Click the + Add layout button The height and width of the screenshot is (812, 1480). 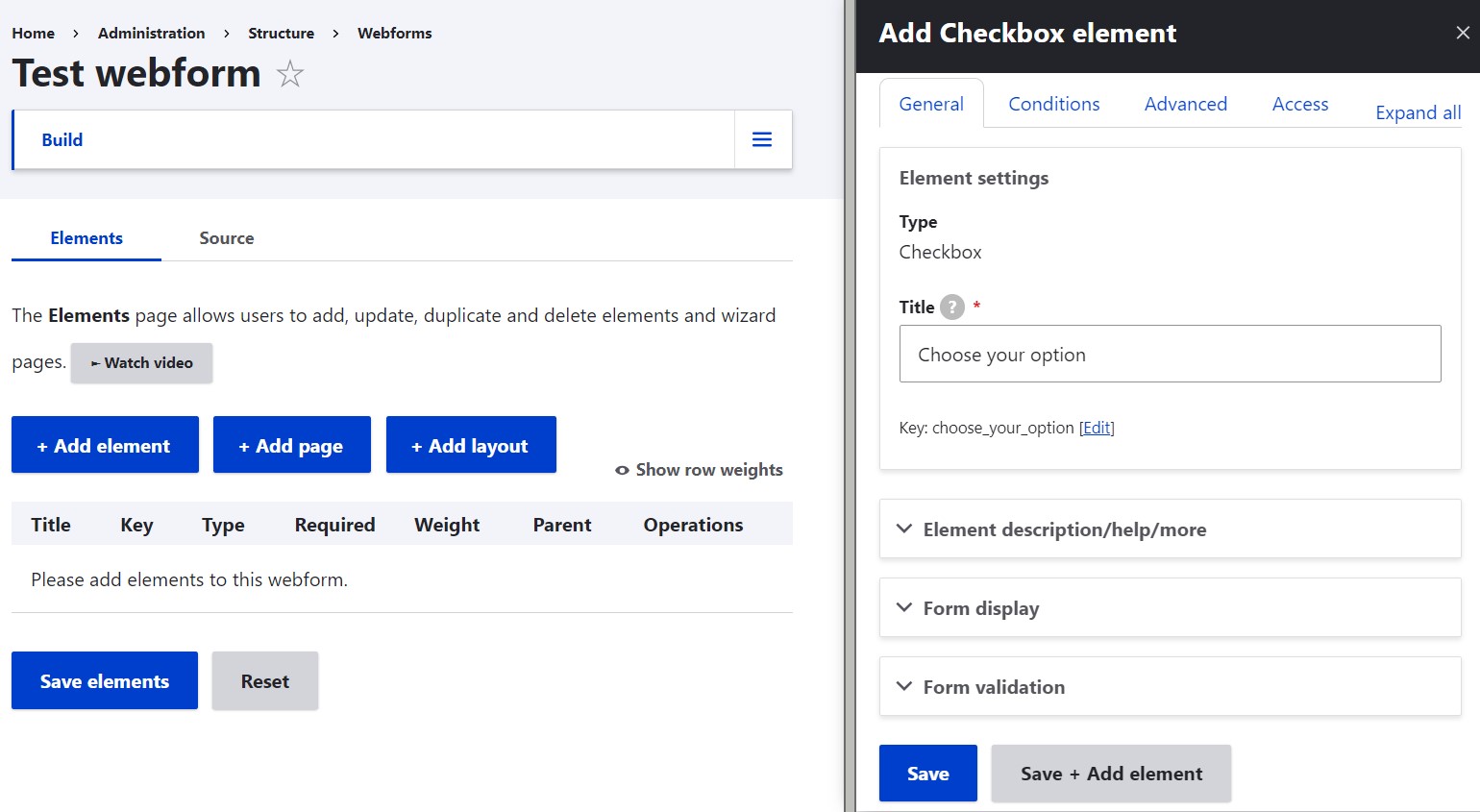click(471, 444)
